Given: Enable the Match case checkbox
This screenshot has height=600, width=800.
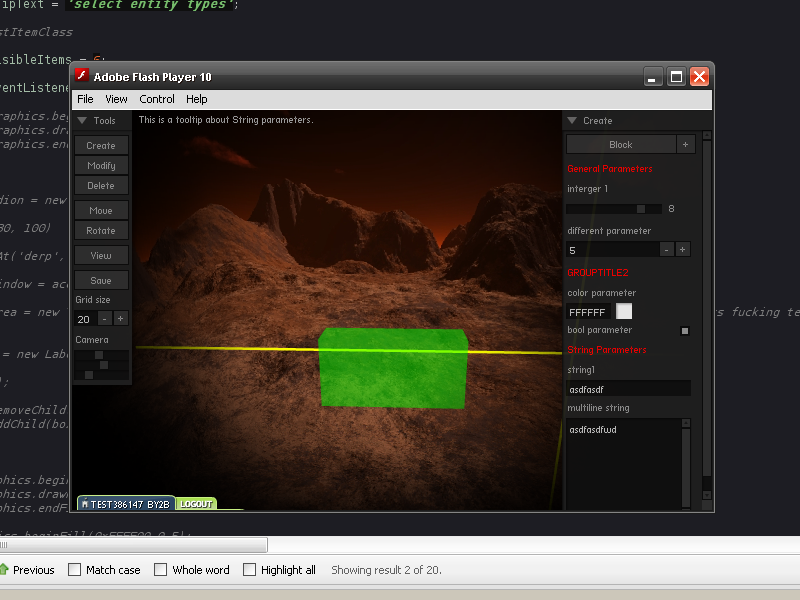Looking at the screenshot, I should pyautogui.click(x=72, y=569).
